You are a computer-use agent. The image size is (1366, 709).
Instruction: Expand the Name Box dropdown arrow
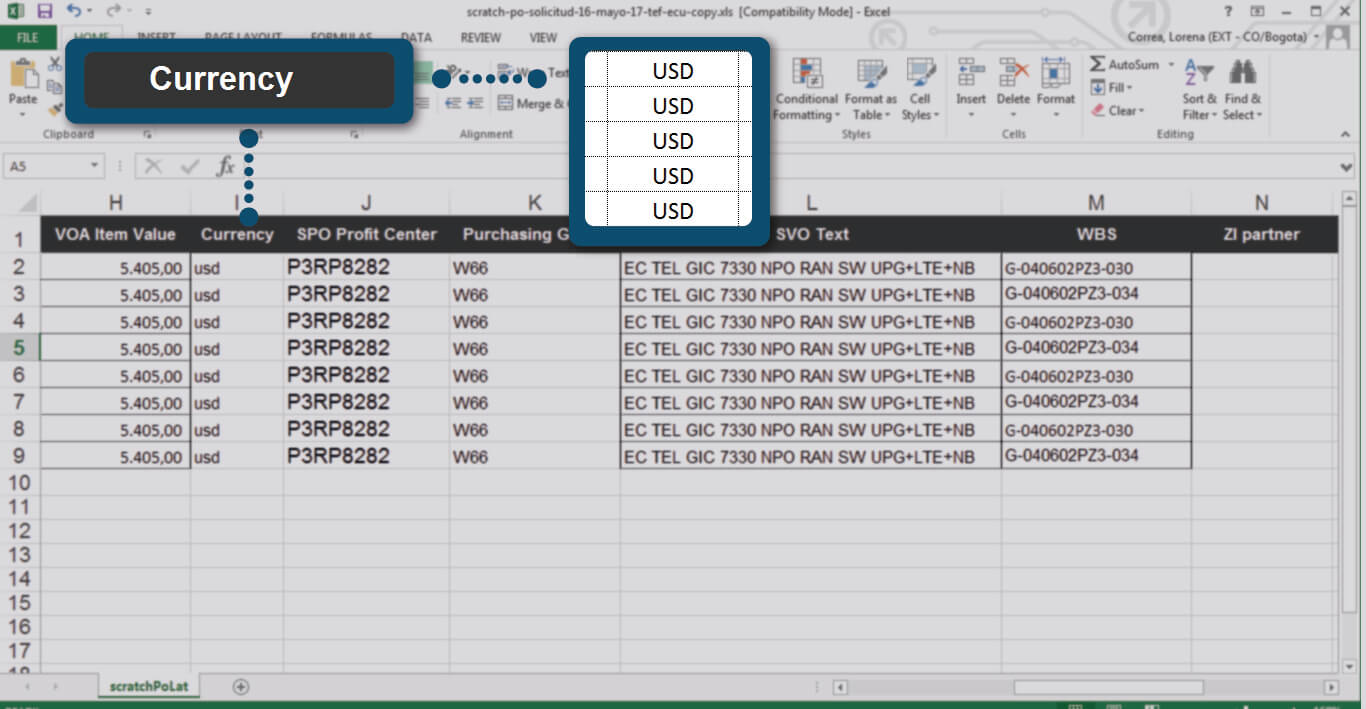(x=95, y=166)
